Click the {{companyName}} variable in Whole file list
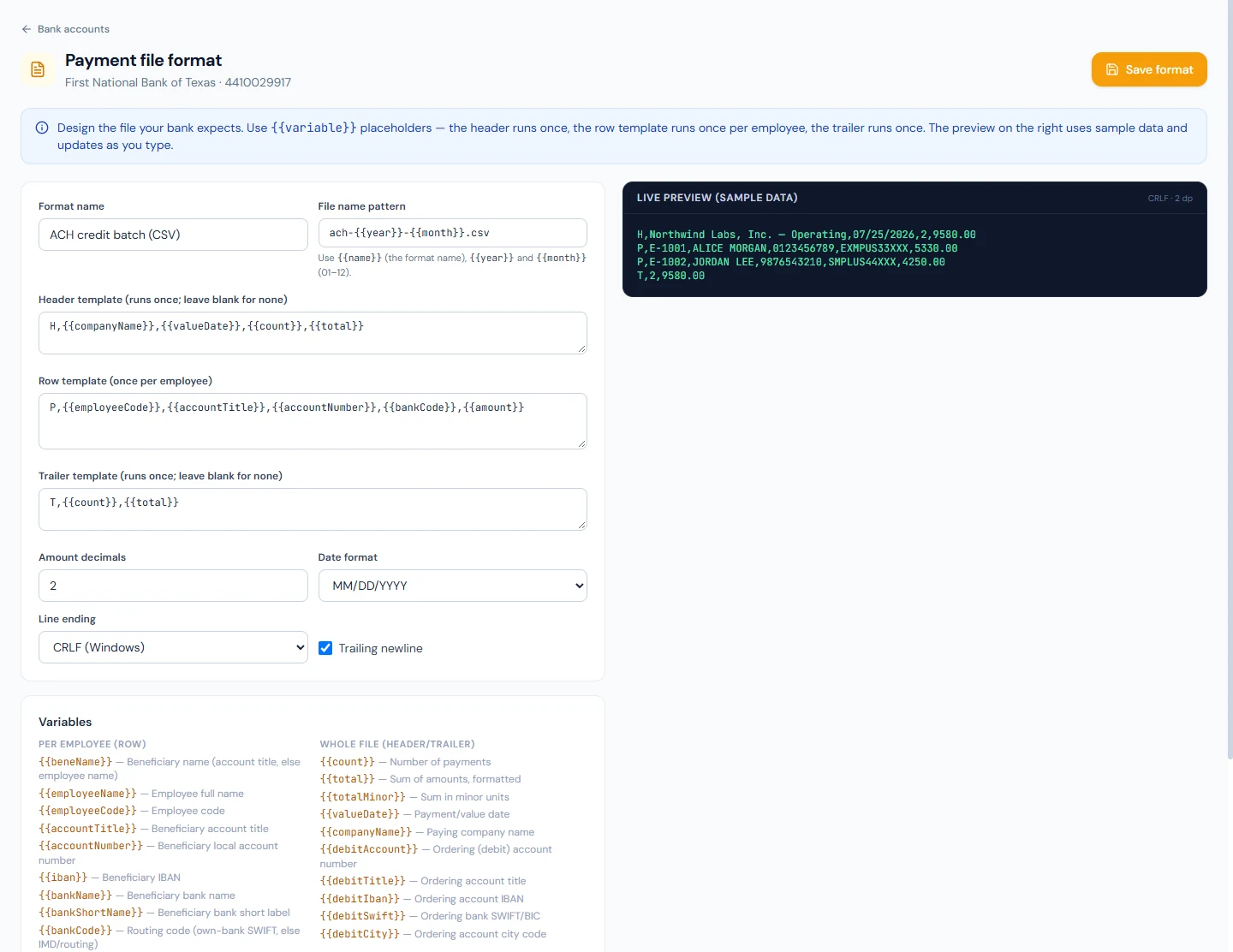The width and height of the screenshot is (1233, 952). coord(366,832)
